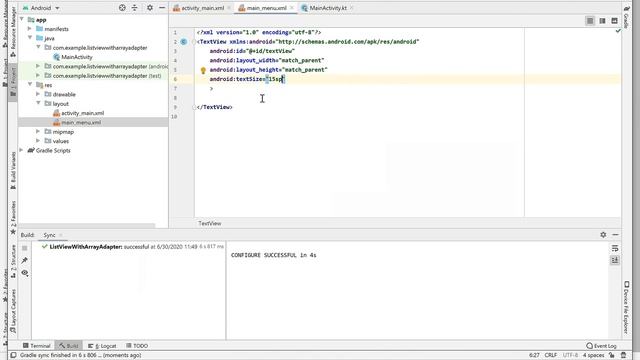Image resolution: width=640 pixels, height=360 pixels.
Task: Open the Event Log
Action: (x=601, y=346)
